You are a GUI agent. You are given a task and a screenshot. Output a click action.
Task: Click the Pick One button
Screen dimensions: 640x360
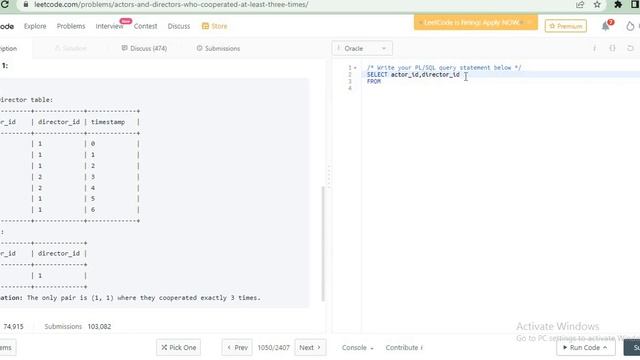coord(178,347)
